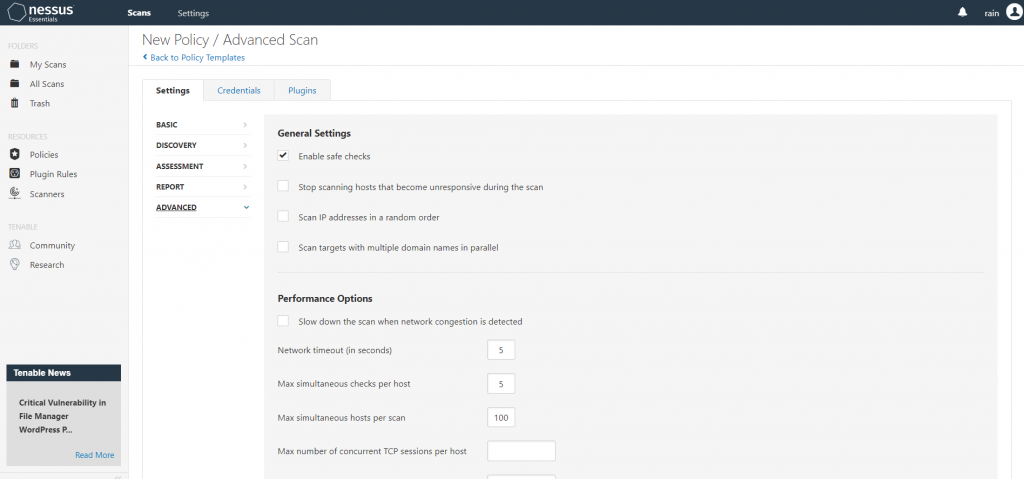Click the All Scans folder icon

(14, 84)
